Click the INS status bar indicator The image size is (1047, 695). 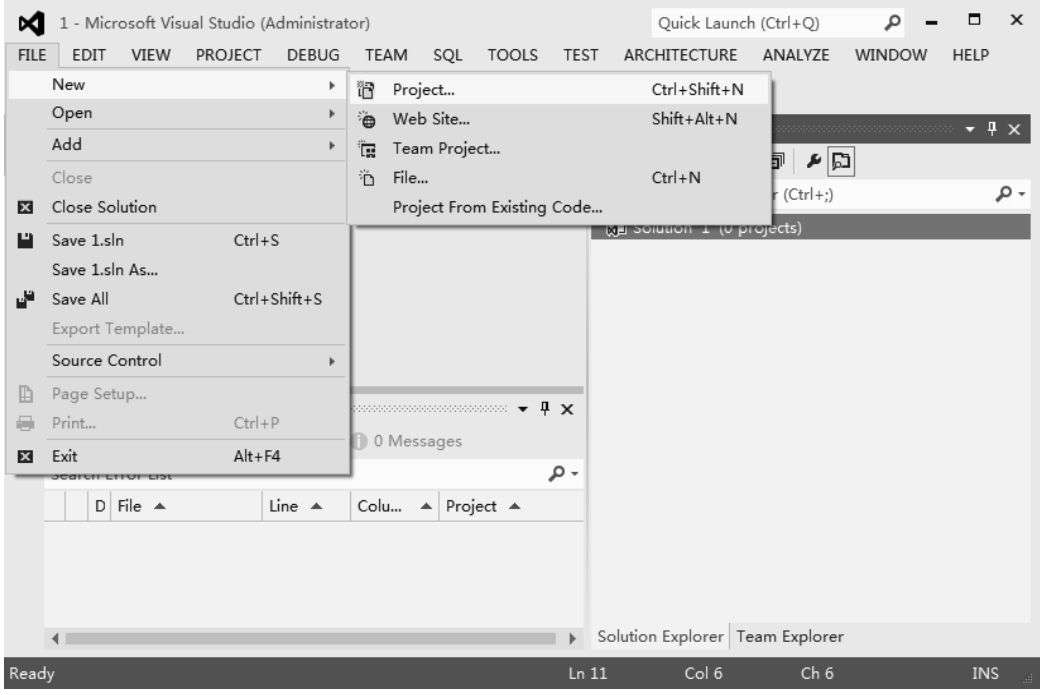tap(985, 674)
